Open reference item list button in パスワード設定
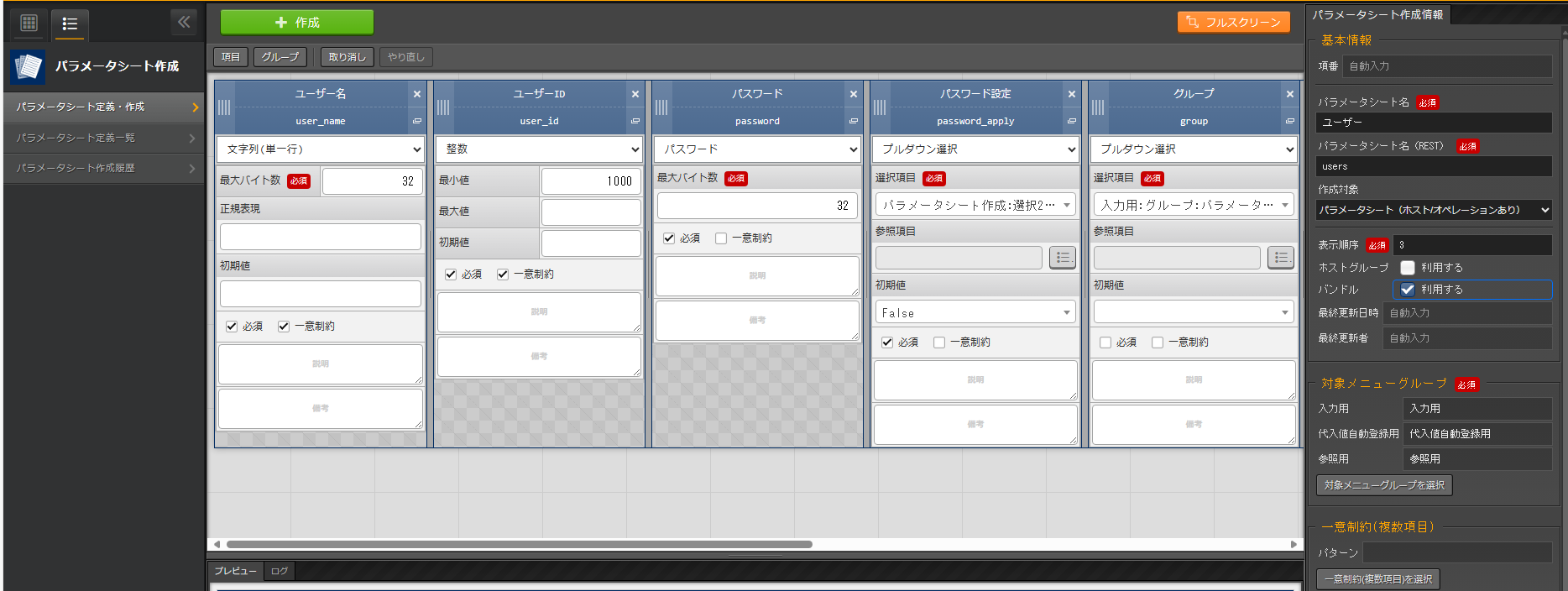This screenshot has height=591, width=1568. pos(1063,258)
